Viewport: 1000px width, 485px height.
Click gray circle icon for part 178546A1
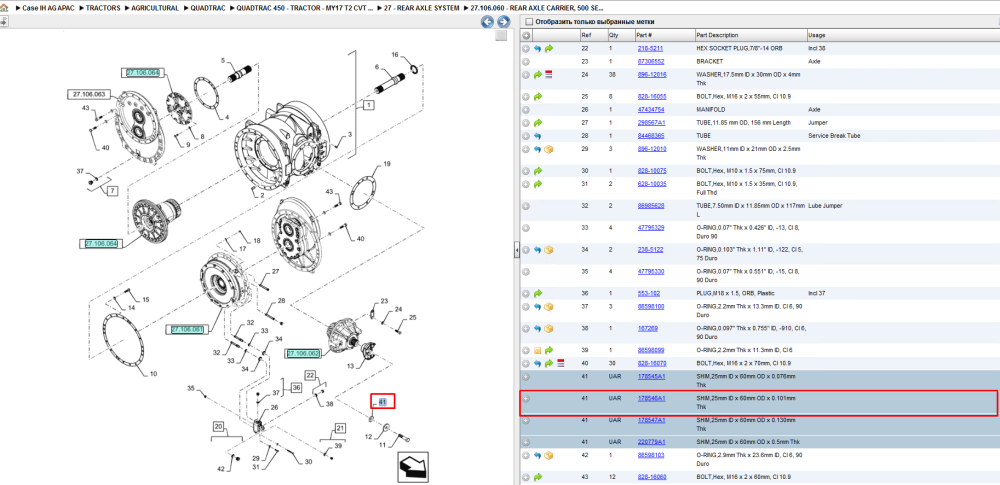point(526,398)
